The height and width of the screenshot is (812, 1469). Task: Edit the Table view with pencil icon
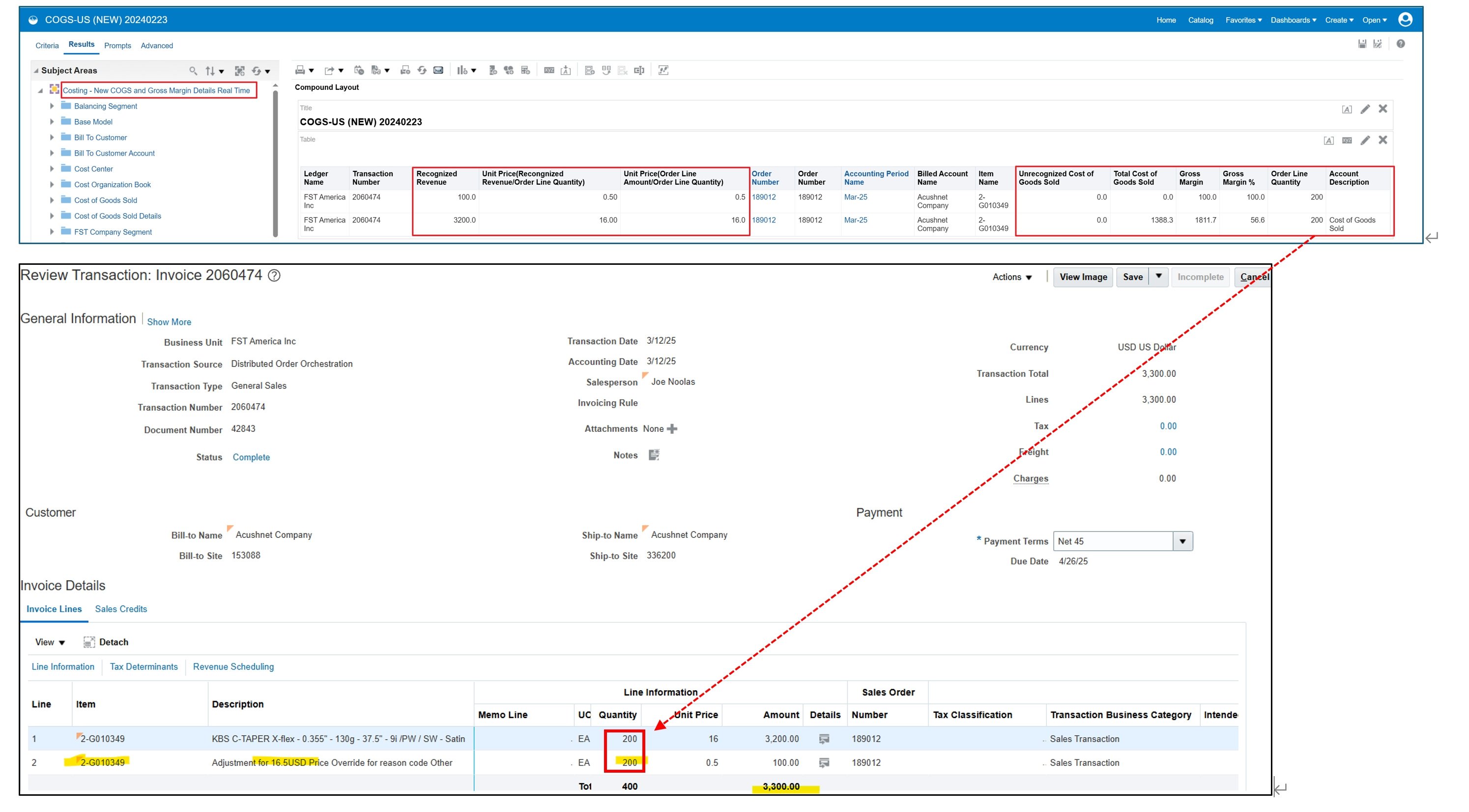(x=1365, y=140)
